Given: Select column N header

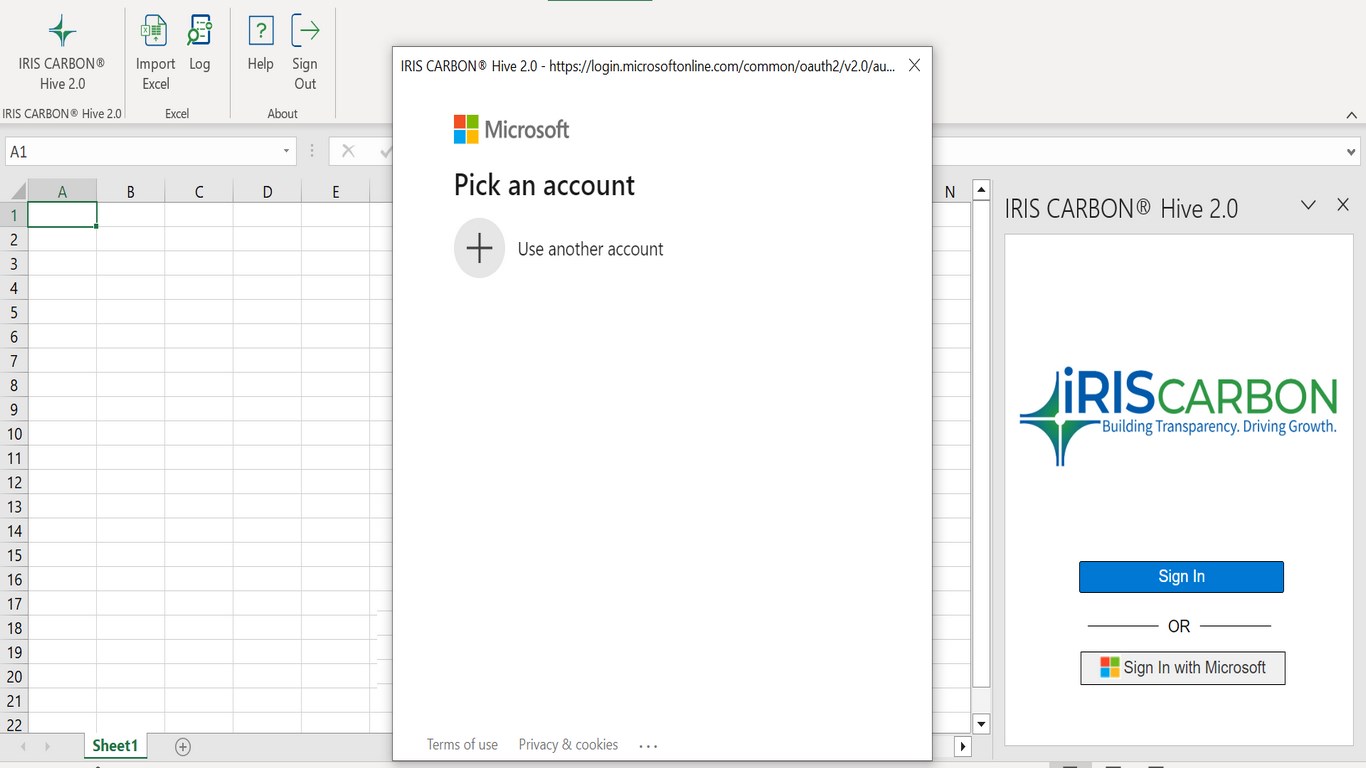Looking at the screenshot, I should (950, 192).
